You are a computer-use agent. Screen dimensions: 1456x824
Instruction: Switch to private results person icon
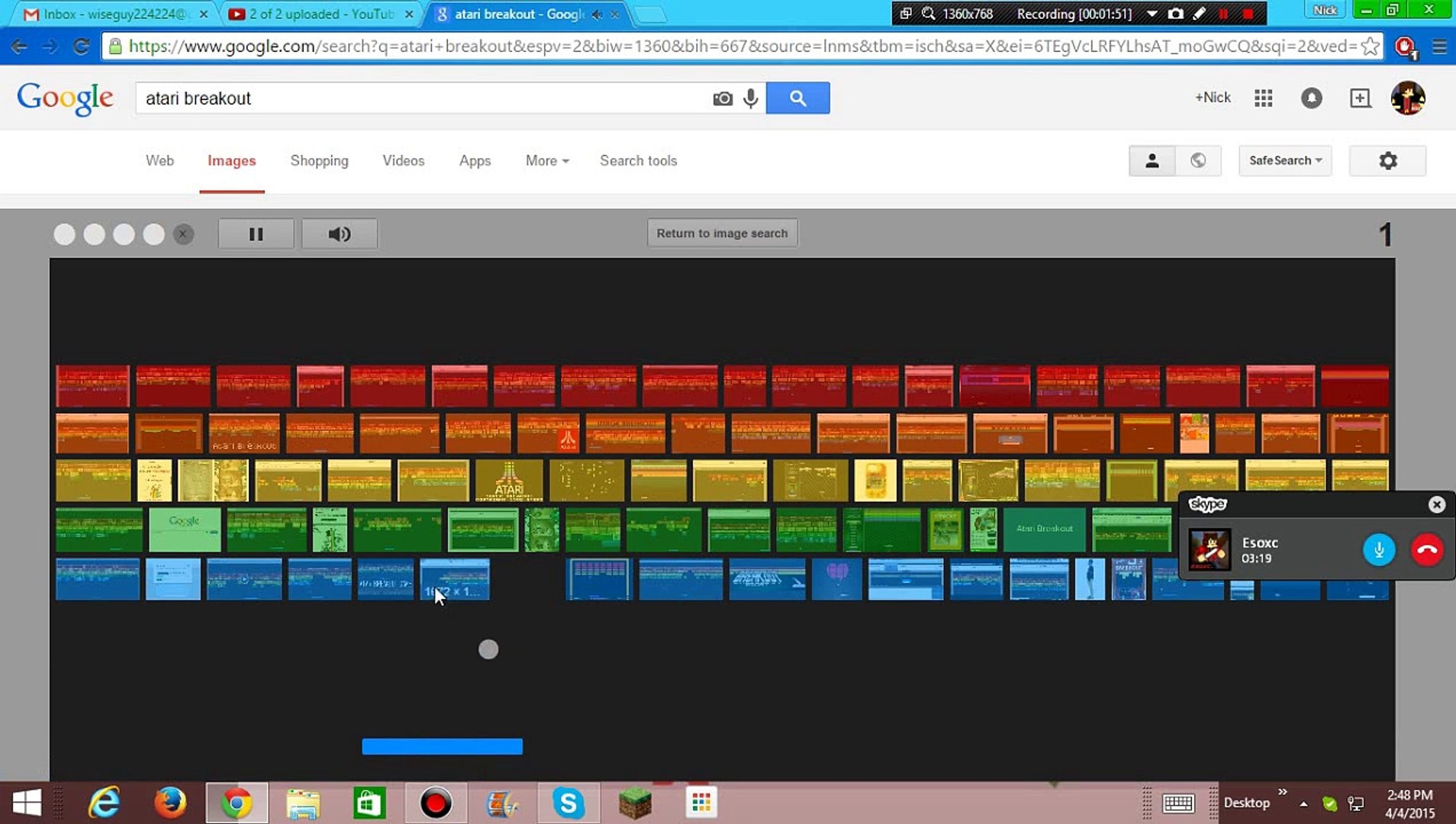point(1152,160)
